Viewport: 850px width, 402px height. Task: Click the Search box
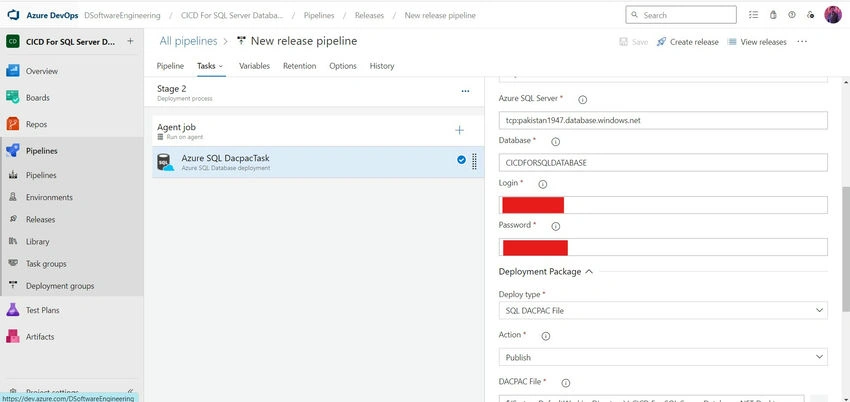681,15
